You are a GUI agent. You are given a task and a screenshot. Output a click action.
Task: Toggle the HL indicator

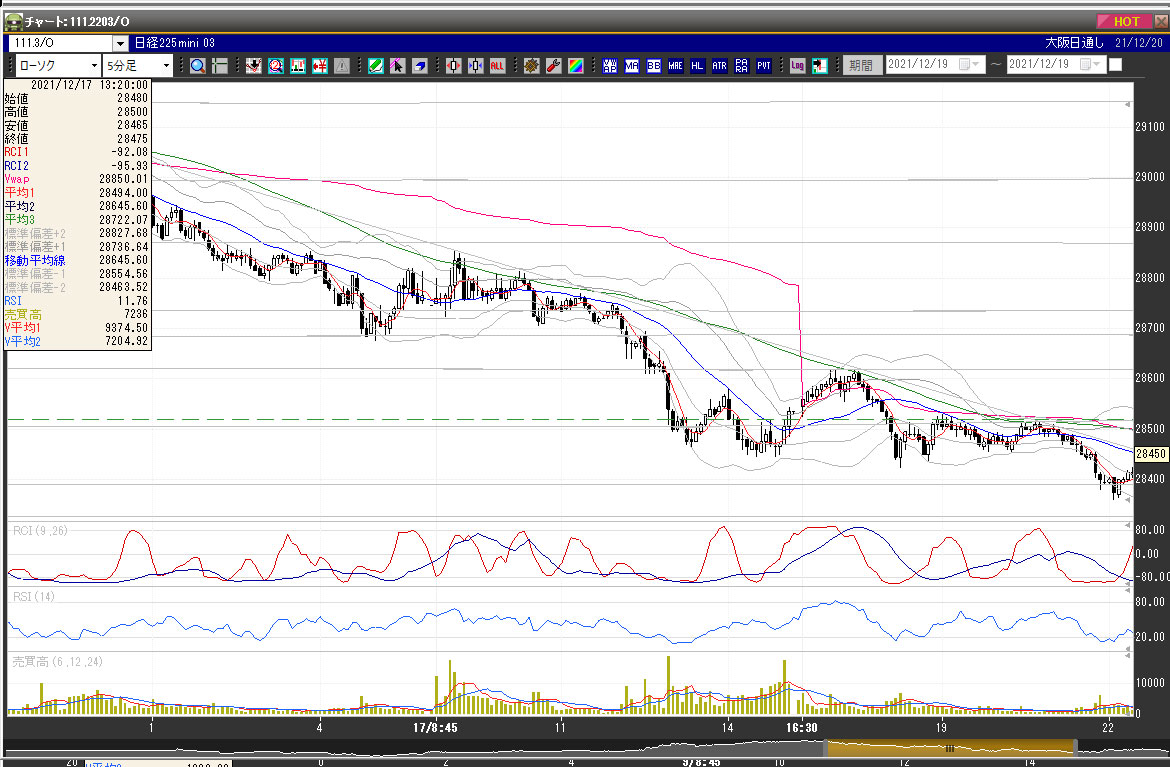point(697,66)
